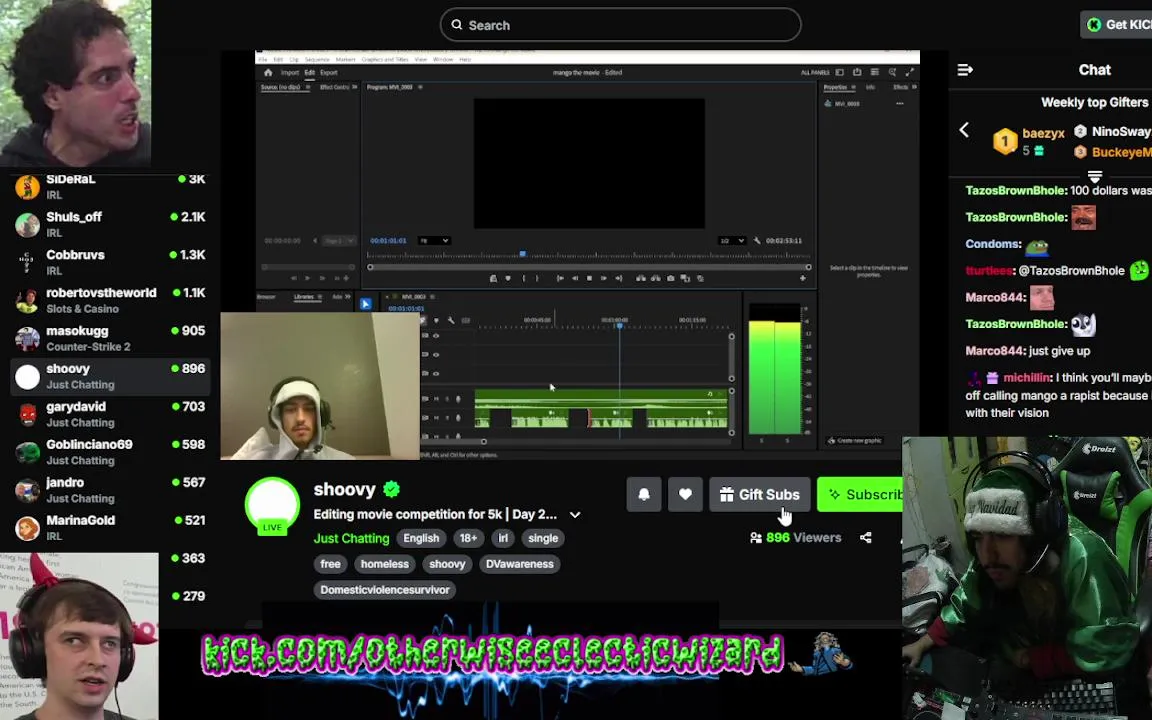1152x720 pixels.
Task: Select the DVawareness tag
Action: tap(519, 564)
